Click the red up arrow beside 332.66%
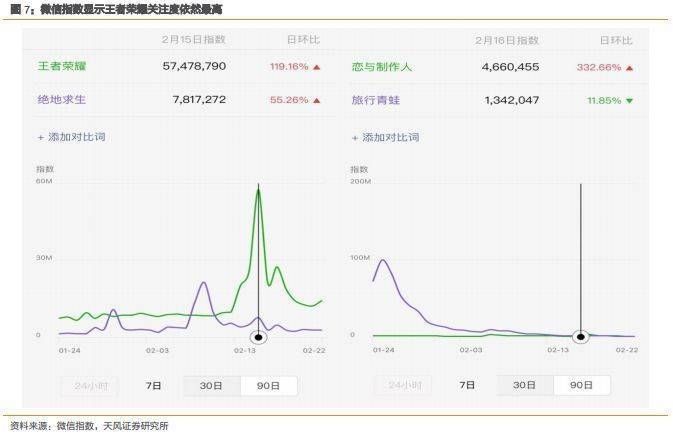The height and width of the screenshot is (436, 673). click(x=630, y=68)
